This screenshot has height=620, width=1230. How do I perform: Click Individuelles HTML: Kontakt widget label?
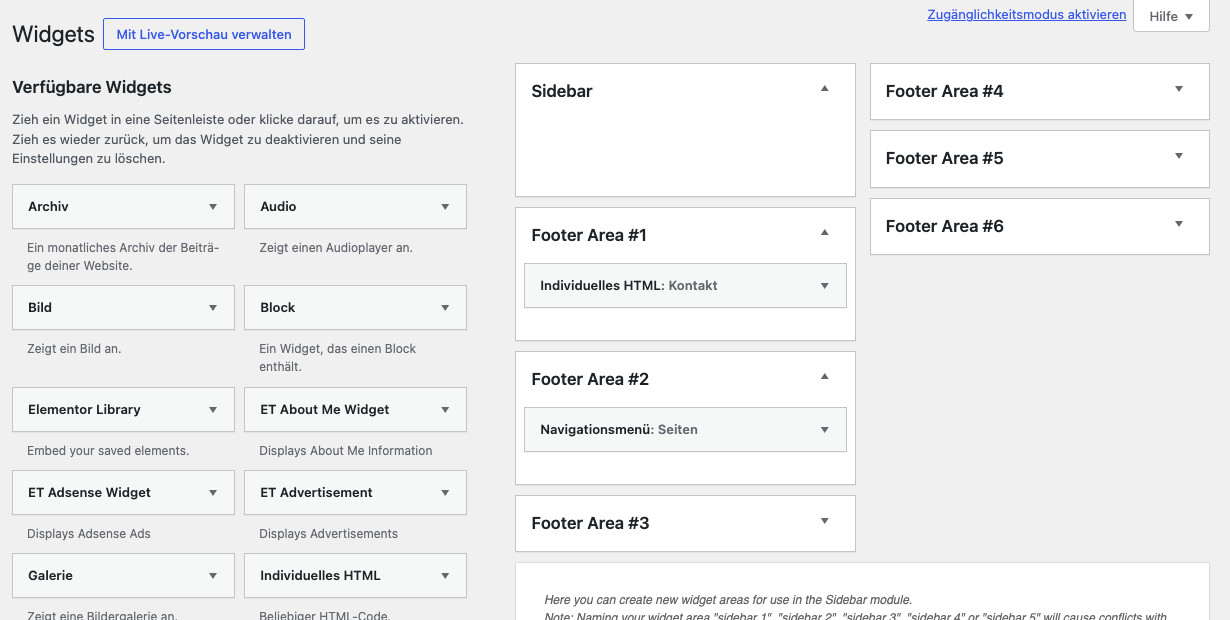coord(629,285)
